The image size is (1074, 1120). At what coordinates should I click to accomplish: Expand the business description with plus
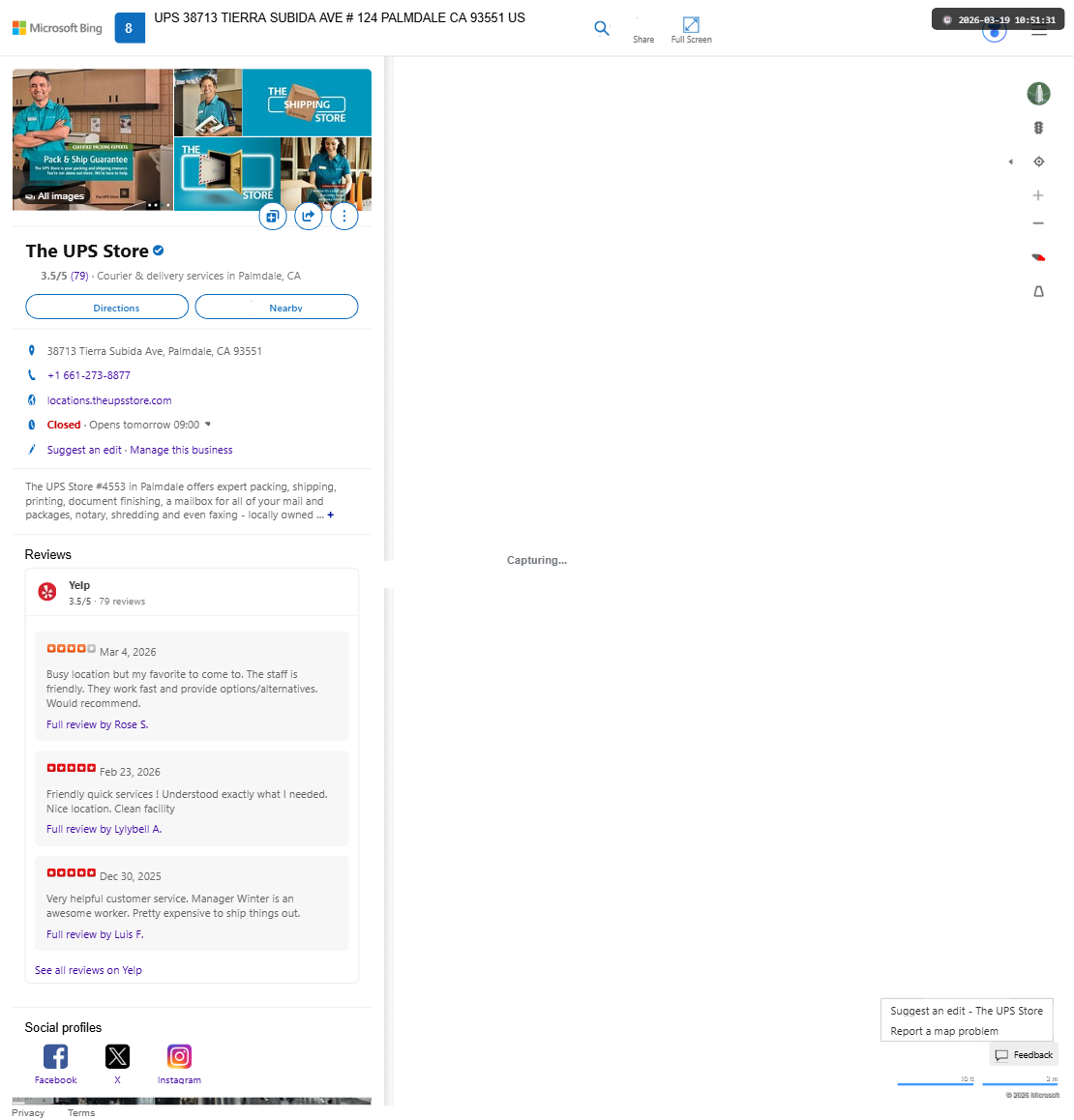[x=330, y=515]
